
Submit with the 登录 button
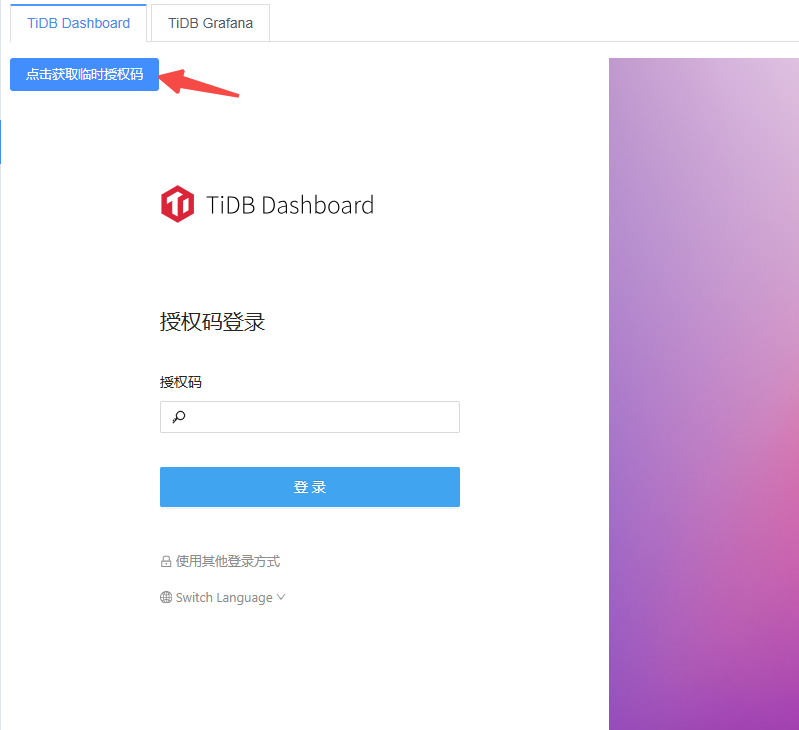click(x=310, y=487)
